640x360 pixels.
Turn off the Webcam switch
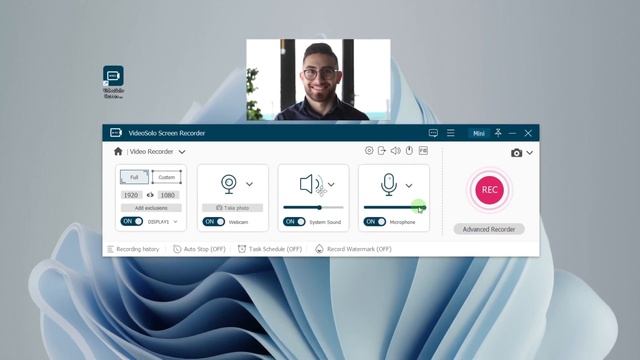click(x=213, y=222)
